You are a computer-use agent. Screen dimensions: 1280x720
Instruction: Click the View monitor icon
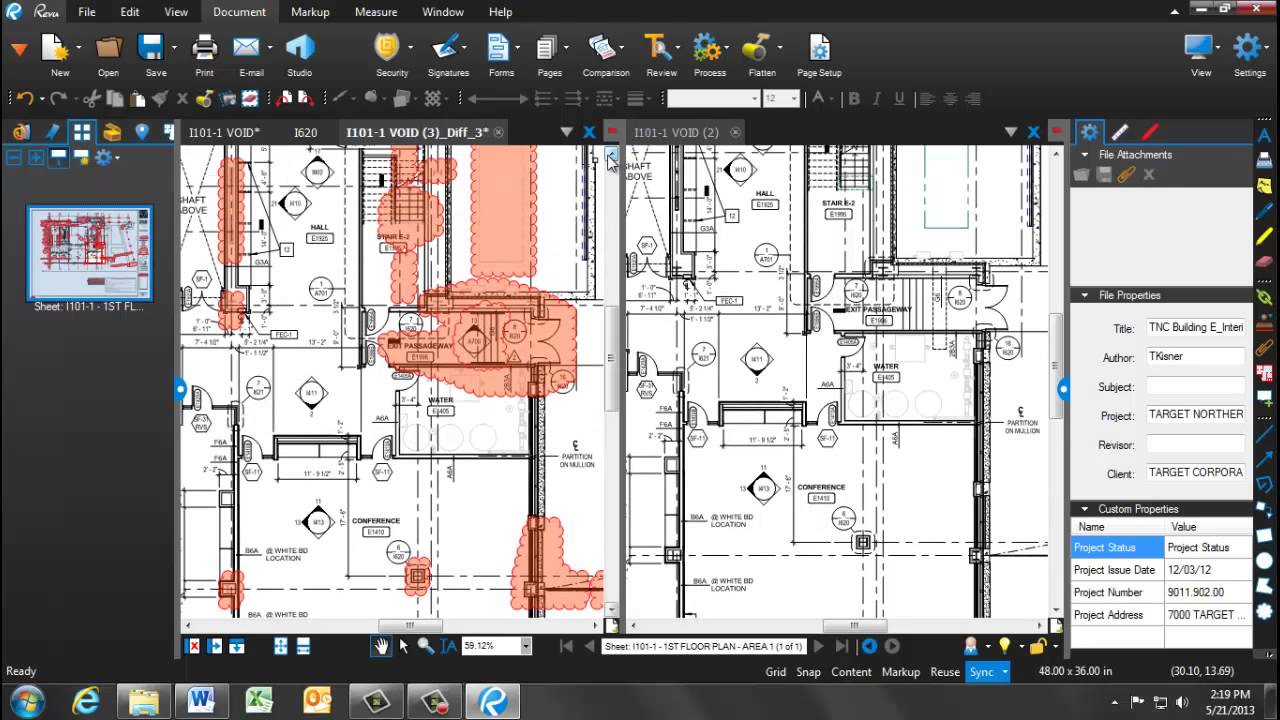pyautogui.click(x=1198, y=48)
